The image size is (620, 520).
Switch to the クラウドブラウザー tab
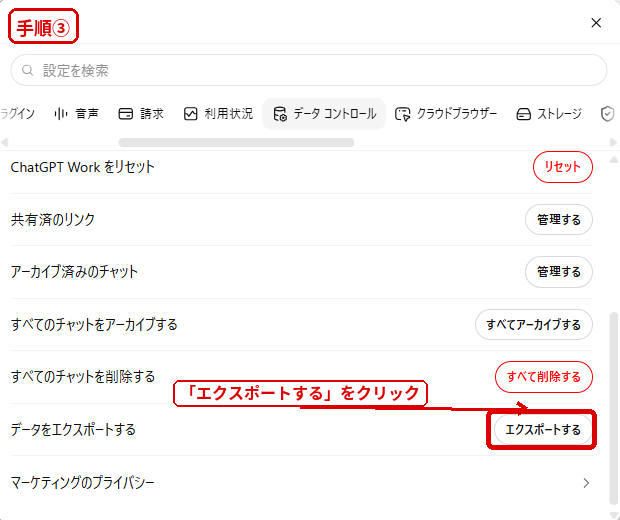coord(446,114)
